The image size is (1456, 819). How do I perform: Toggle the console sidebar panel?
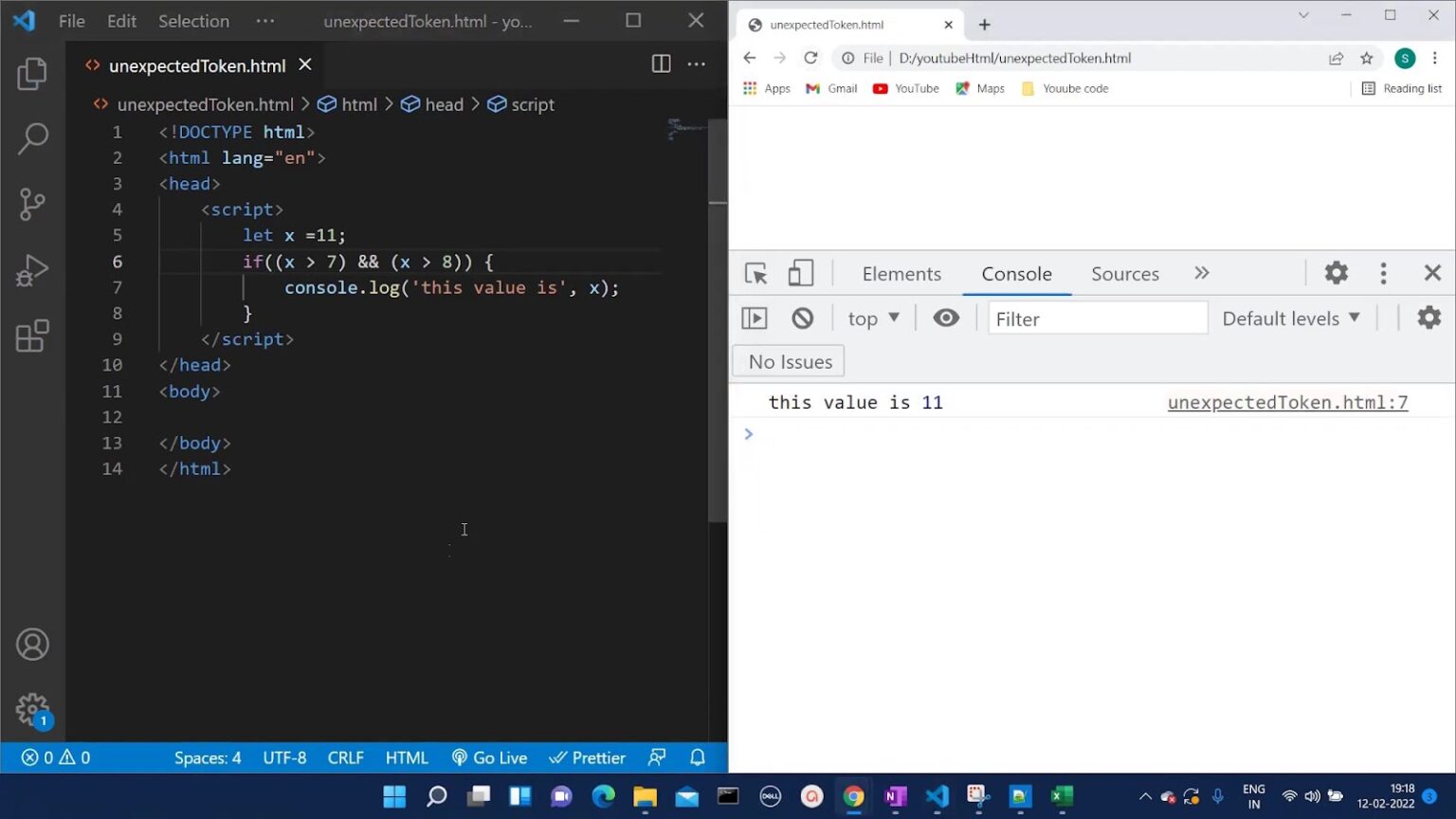[755, 318]
